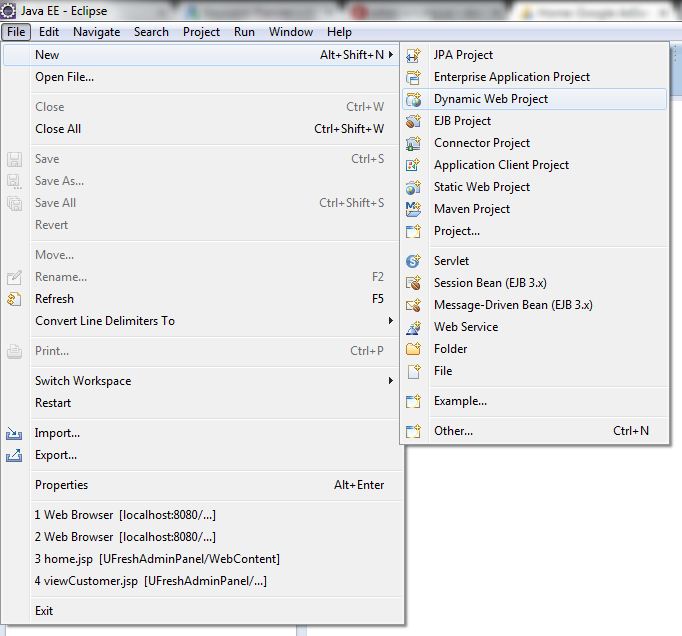Click the Enterprise Application Project icon
Viewport: 682px width, 636px height.
click(413, 77)
